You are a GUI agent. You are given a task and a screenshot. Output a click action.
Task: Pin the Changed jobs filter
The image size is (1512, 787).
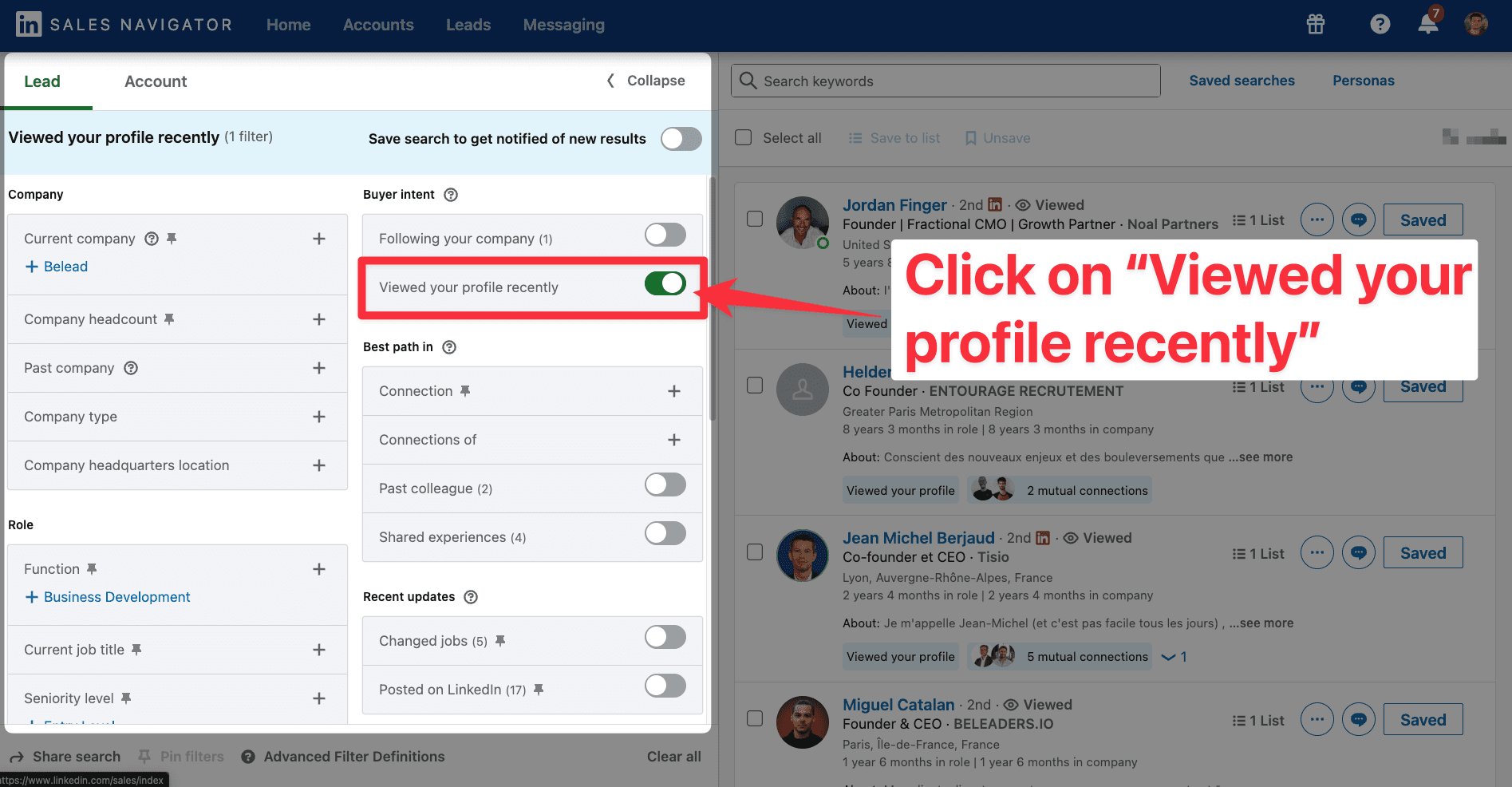pyautogui.click(x=500, y=641)
